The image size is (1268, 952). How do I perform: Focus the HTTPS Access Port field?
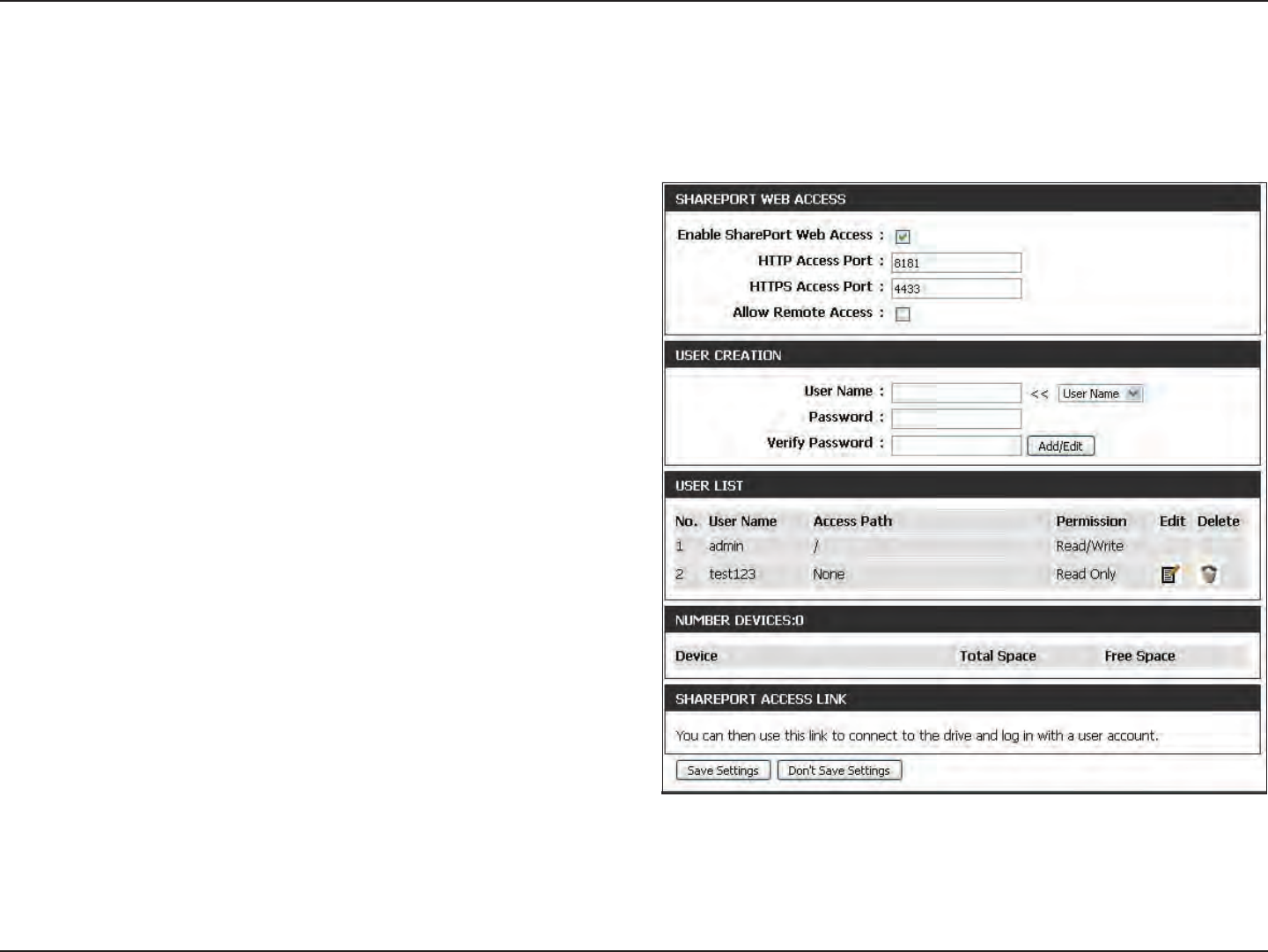pyautogui.click(x=956, y=288)
